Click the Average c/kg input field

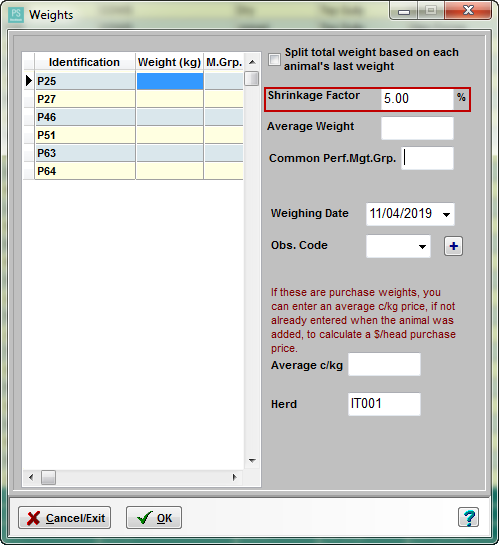[384, 364]
